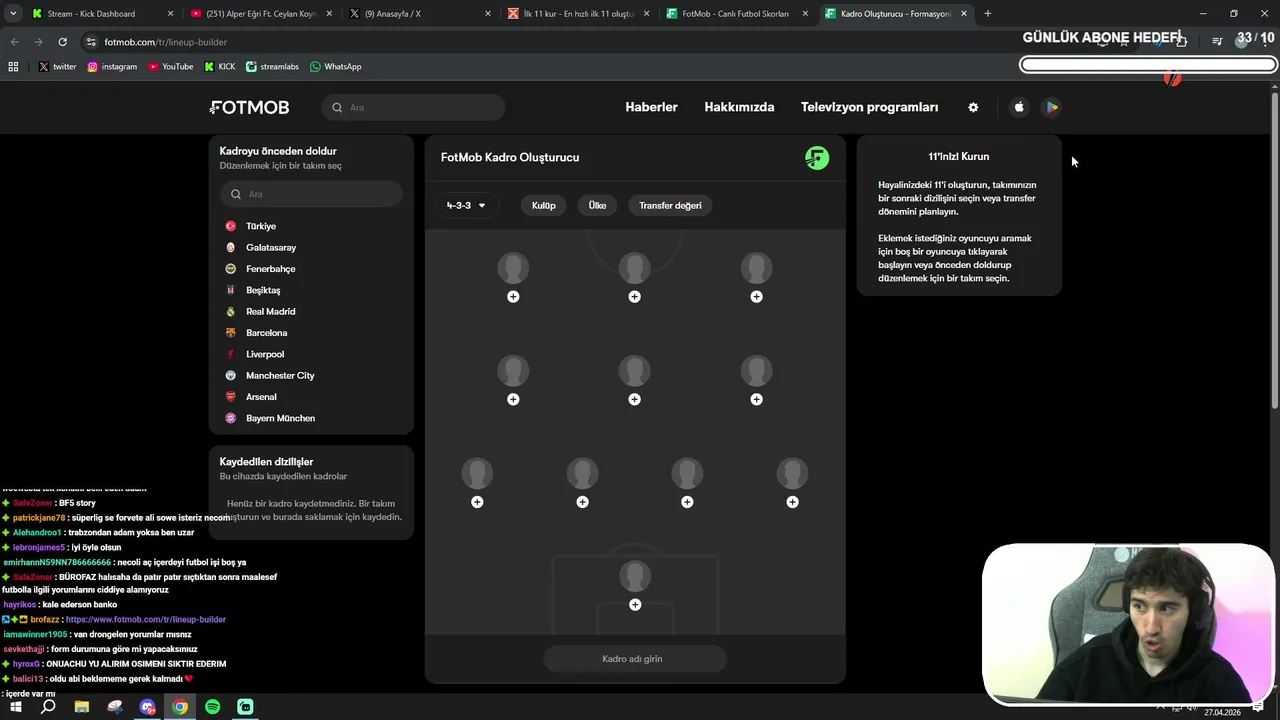This screenshot has height=720, width=1280.
Task: Open Televizyon programları in the navigation
Action: [869, 107]
